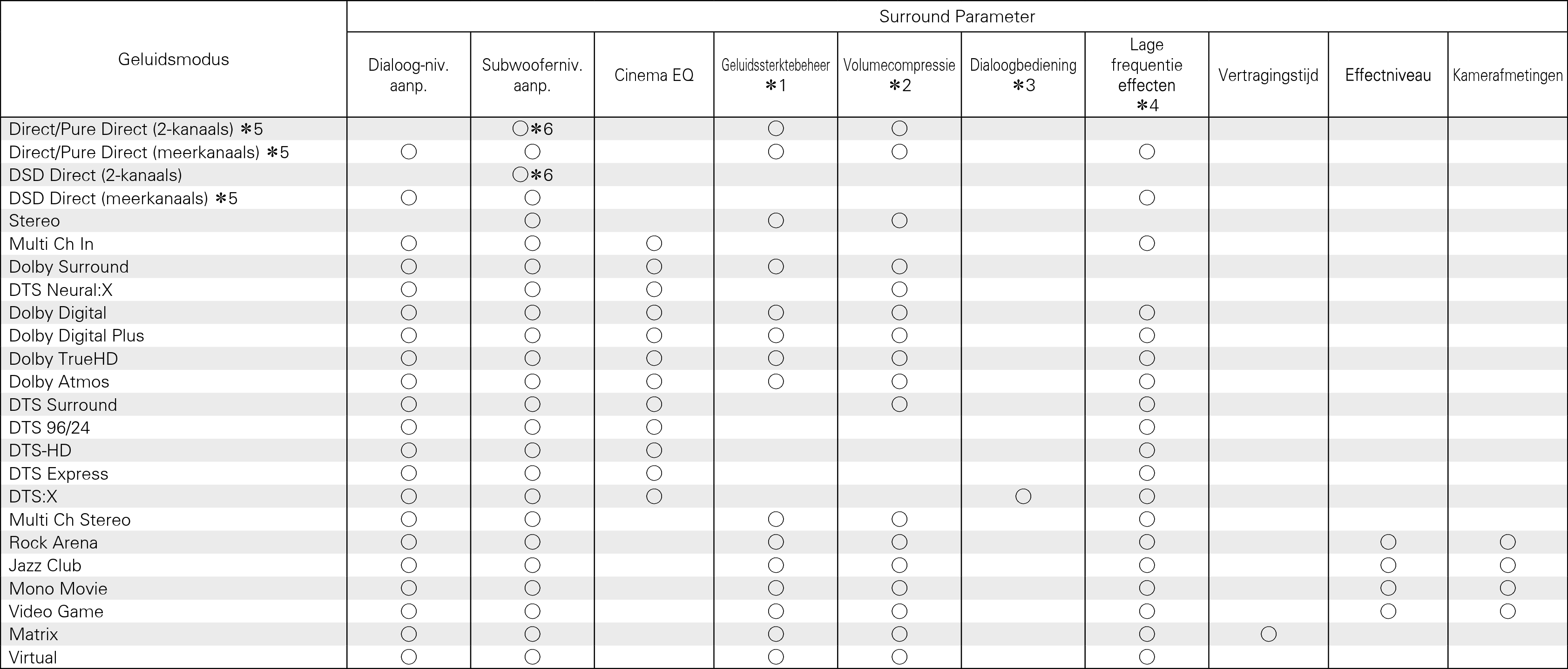Click the Cinema EQ column header
This screenshot has height=669, width=1568.
point(654,75)
